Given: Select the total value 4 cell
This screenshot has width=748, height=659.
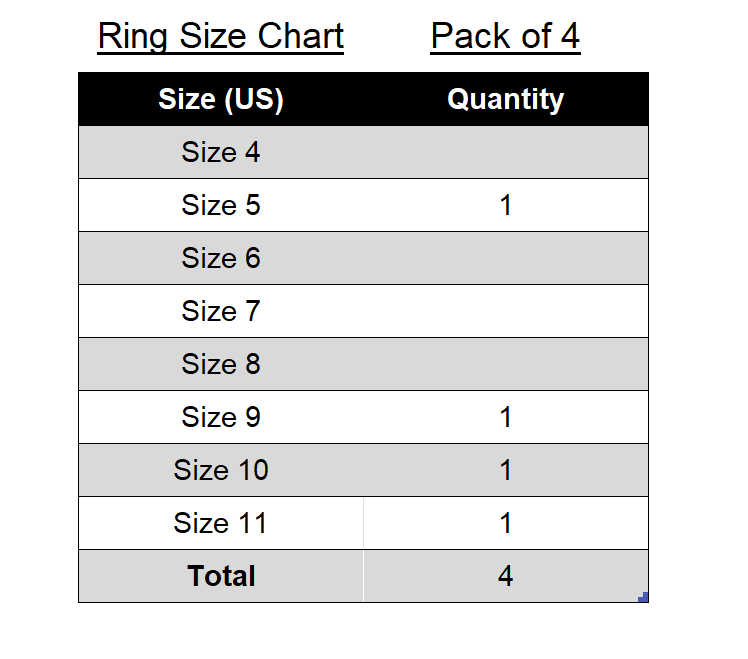Looking at the screenshot, I should click(505, 576).
